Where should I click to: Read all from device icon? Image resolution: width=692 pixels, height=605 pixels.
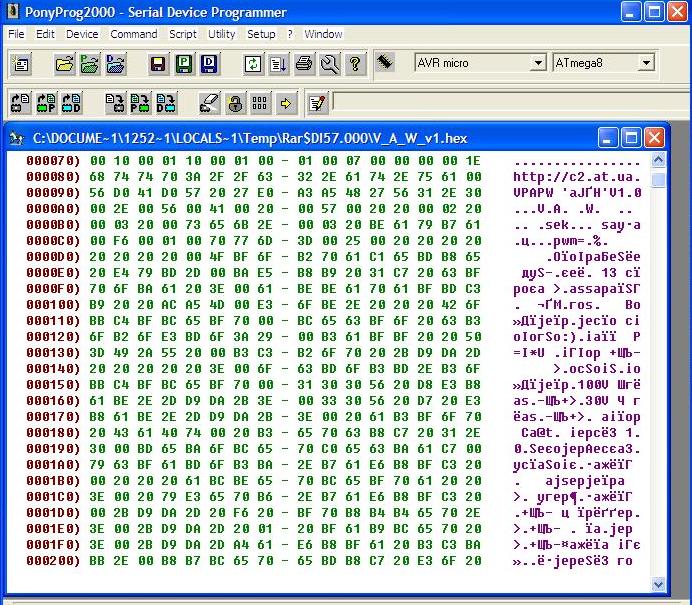tap(20, 103)
